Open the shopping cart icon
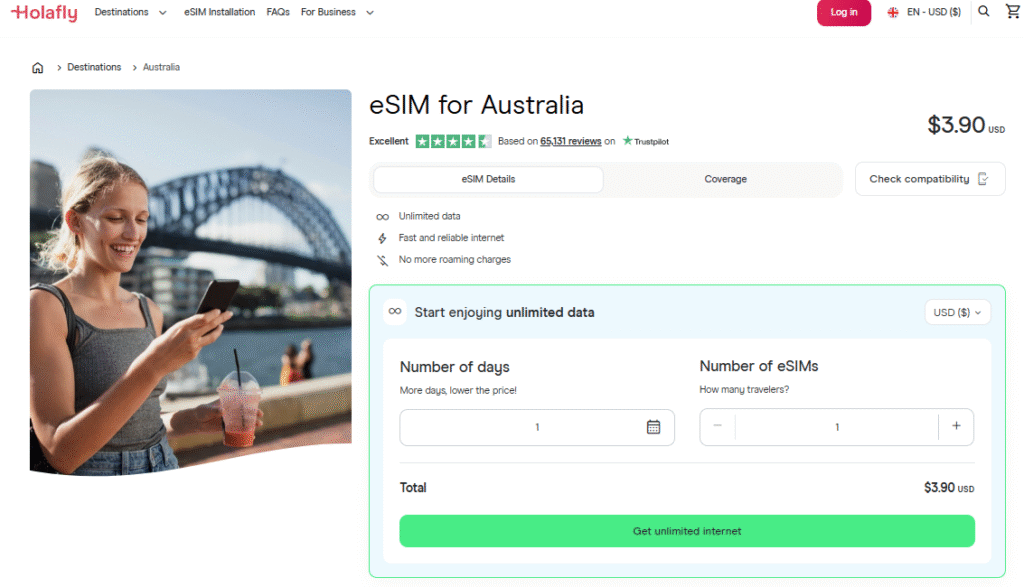Image resolution: width=1024 pixels, height=587 pixels. point(1013,11)
